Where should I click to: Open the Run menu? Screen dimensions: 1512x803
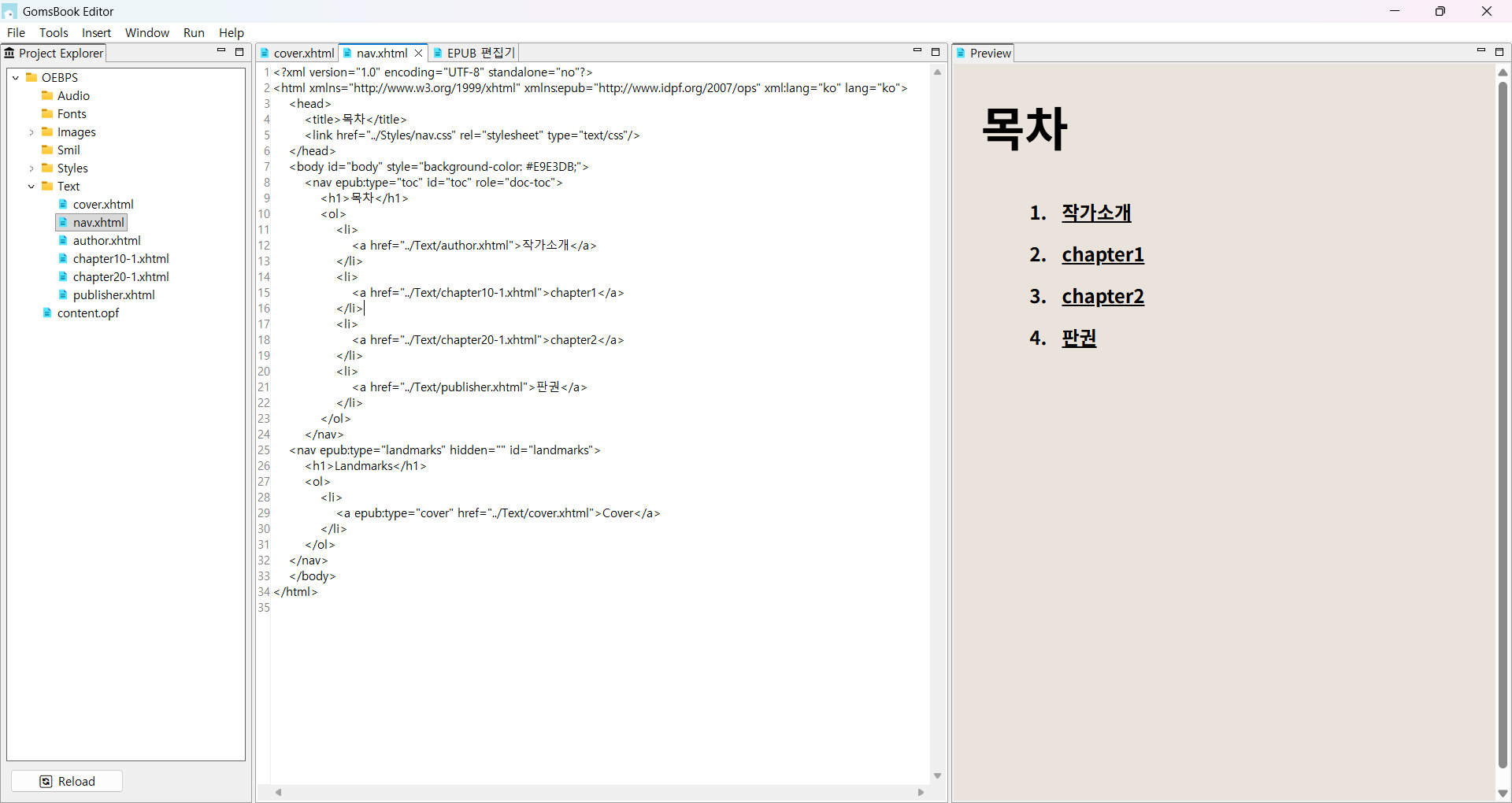(x=194, y=32)
